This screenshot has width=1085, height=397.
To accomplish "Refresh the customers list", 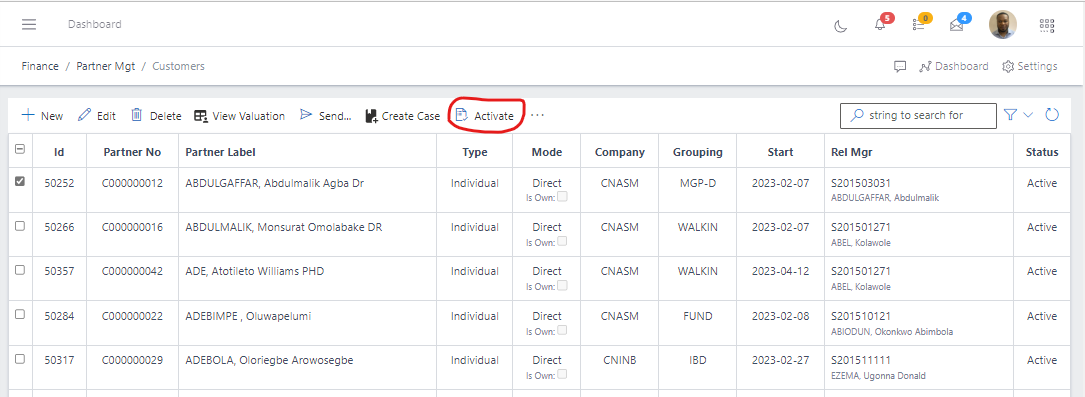I will [x=1052, y=115].
